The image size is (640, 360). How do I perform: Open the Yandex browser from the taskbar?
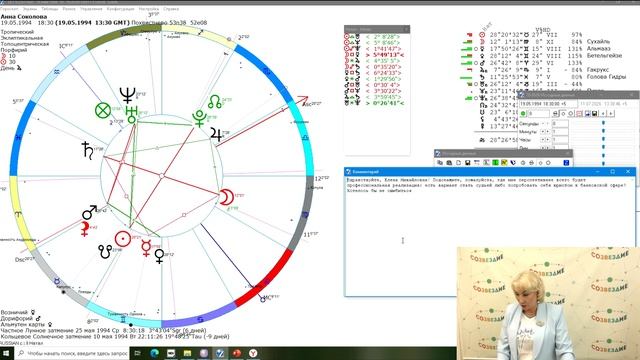(x=253, y=353)
